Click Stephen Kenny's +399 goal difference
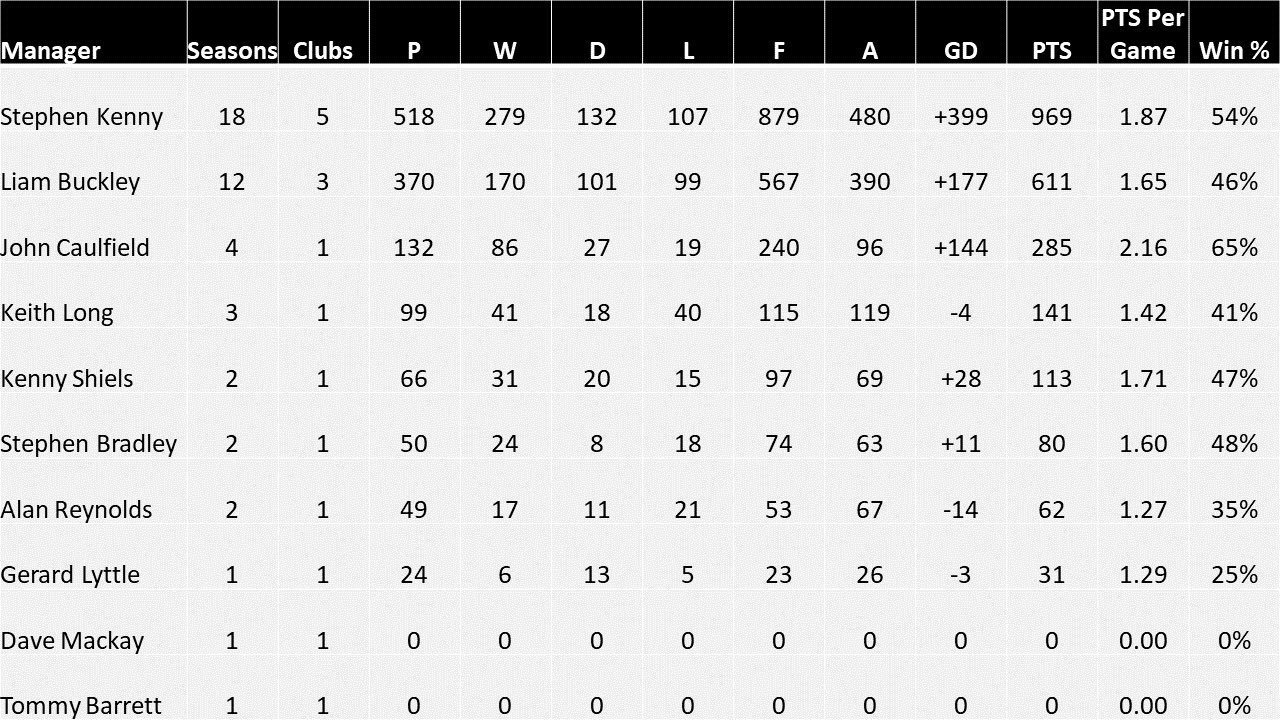Image resolution: width=1280 pixels, height=720 pixels. (961, 117)
